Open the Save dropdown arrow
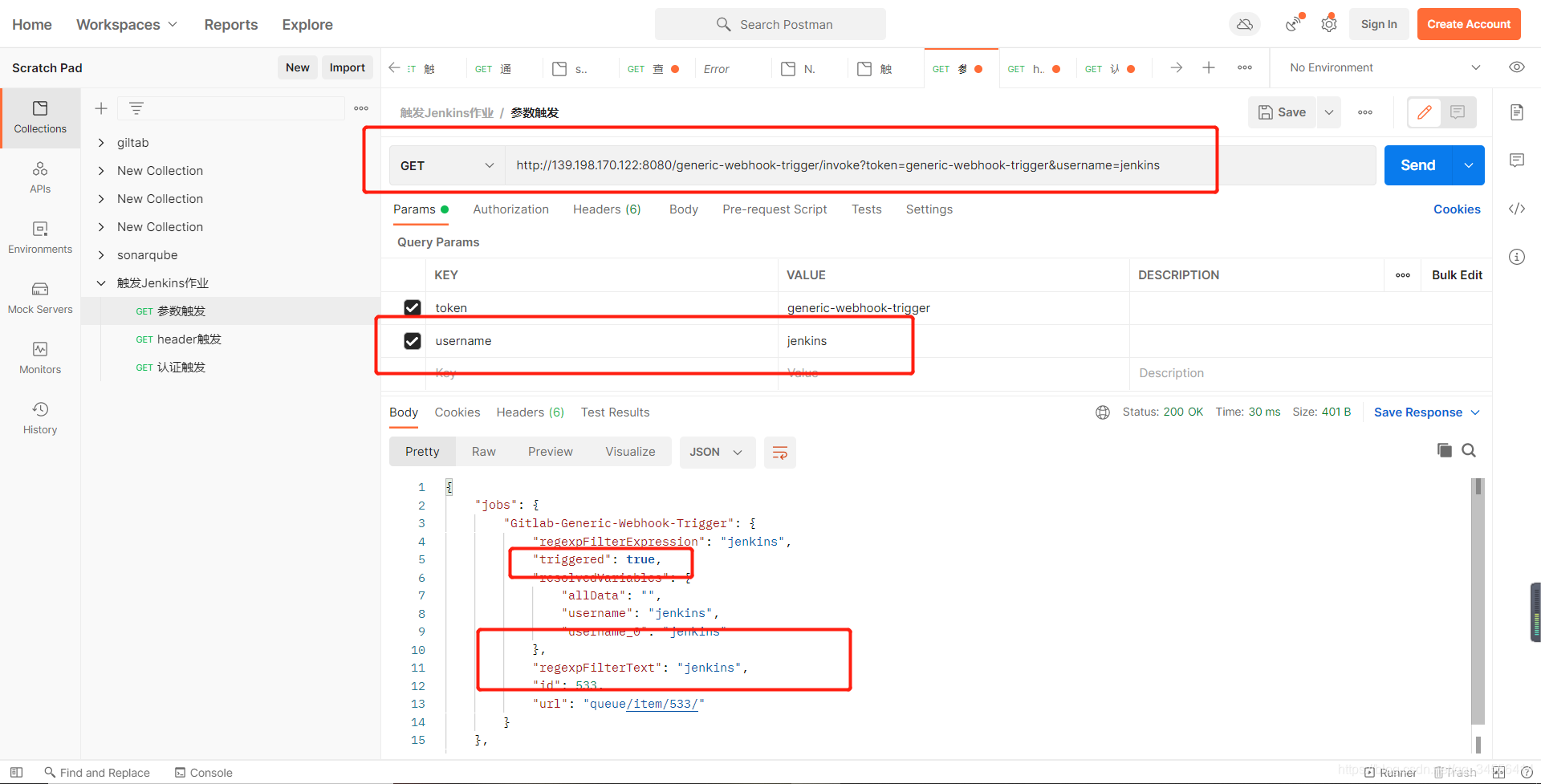1541x784 pixels. coord(1329,112)
